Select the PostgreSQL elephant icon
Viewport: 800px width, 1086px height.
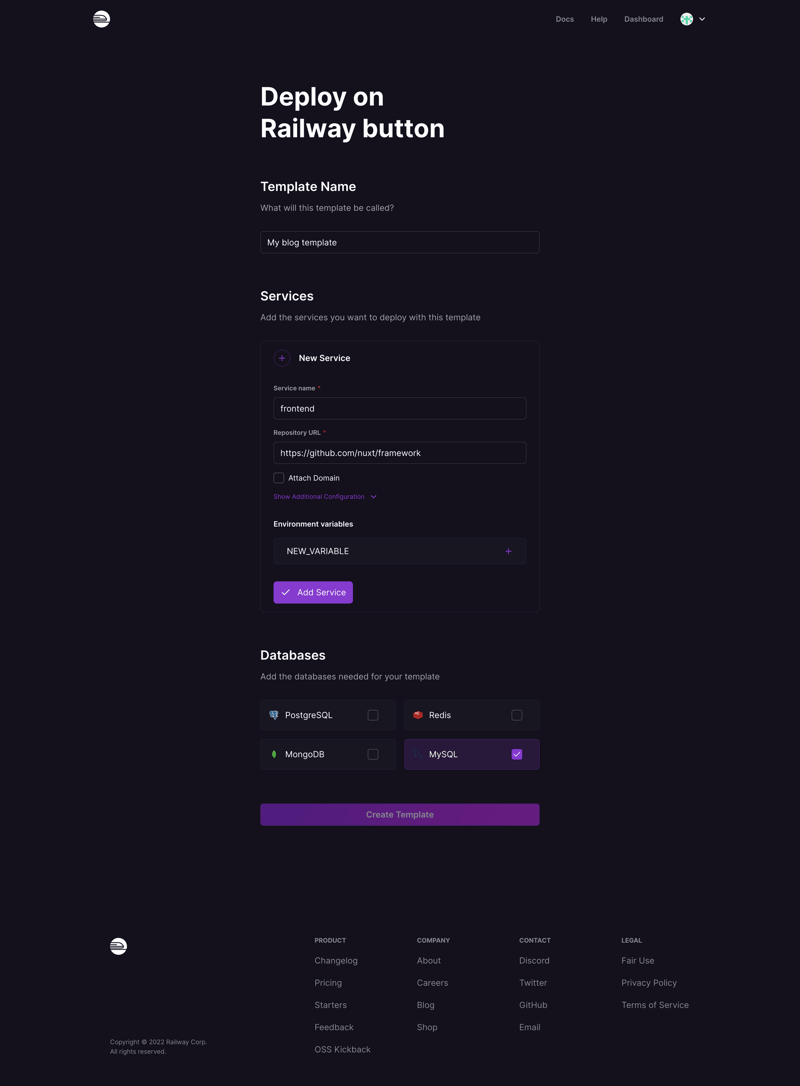274,714
